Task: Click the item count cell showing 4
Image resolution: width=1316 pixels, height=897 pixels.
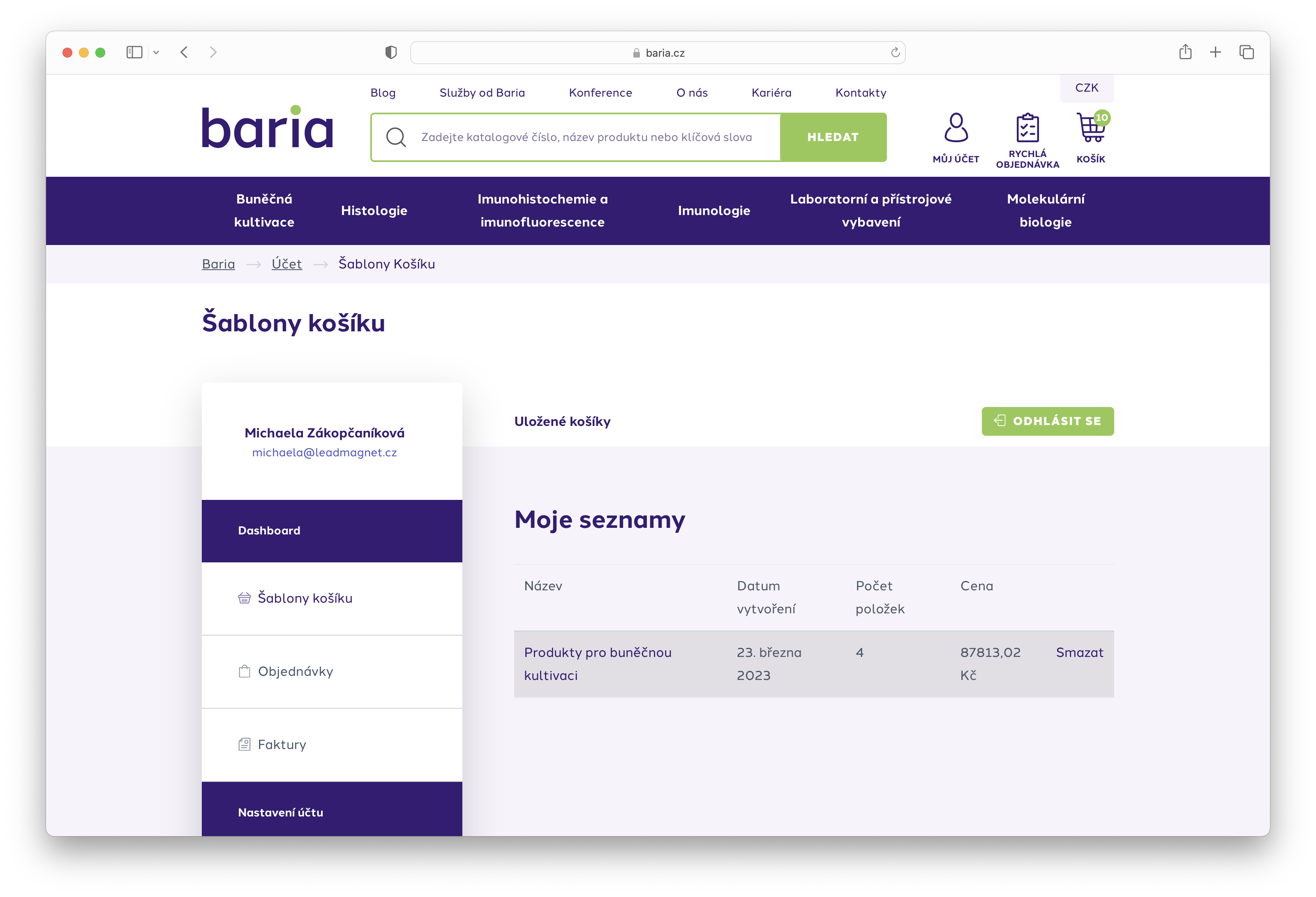Action: point(859,652)
